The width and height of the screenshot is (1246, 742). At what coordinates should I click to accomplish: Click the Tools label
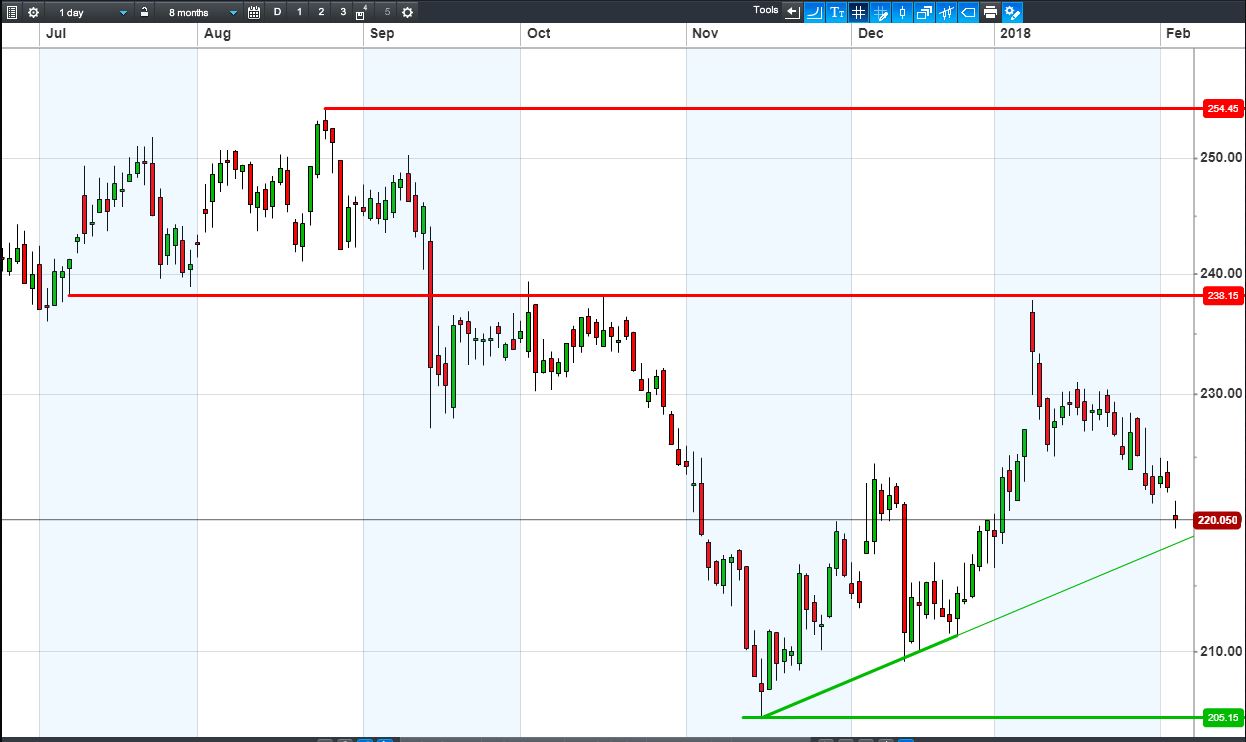coord(766,10)
